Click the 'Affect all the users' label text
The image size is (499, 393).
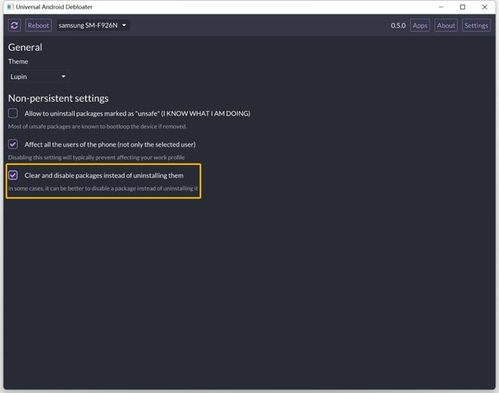pos(110,145)
